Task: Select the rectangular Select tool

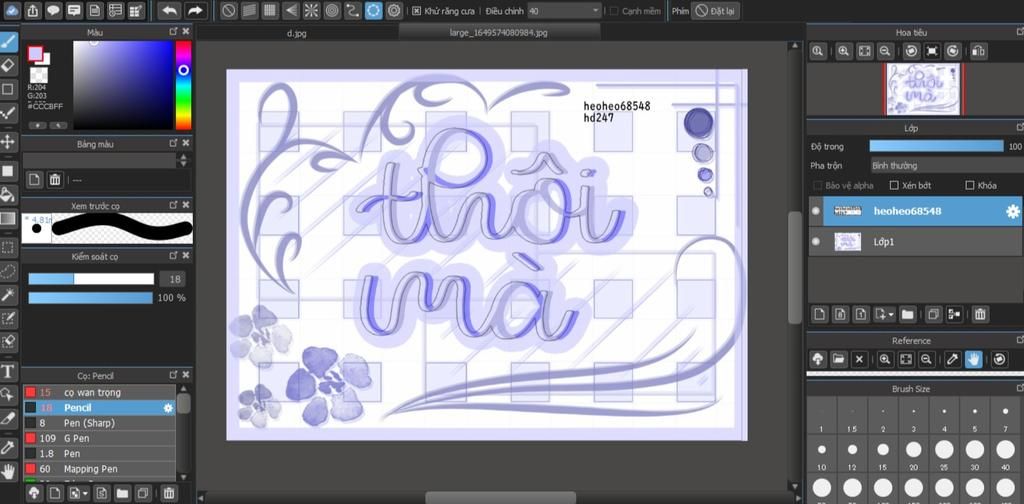Action: pos(8,247)
